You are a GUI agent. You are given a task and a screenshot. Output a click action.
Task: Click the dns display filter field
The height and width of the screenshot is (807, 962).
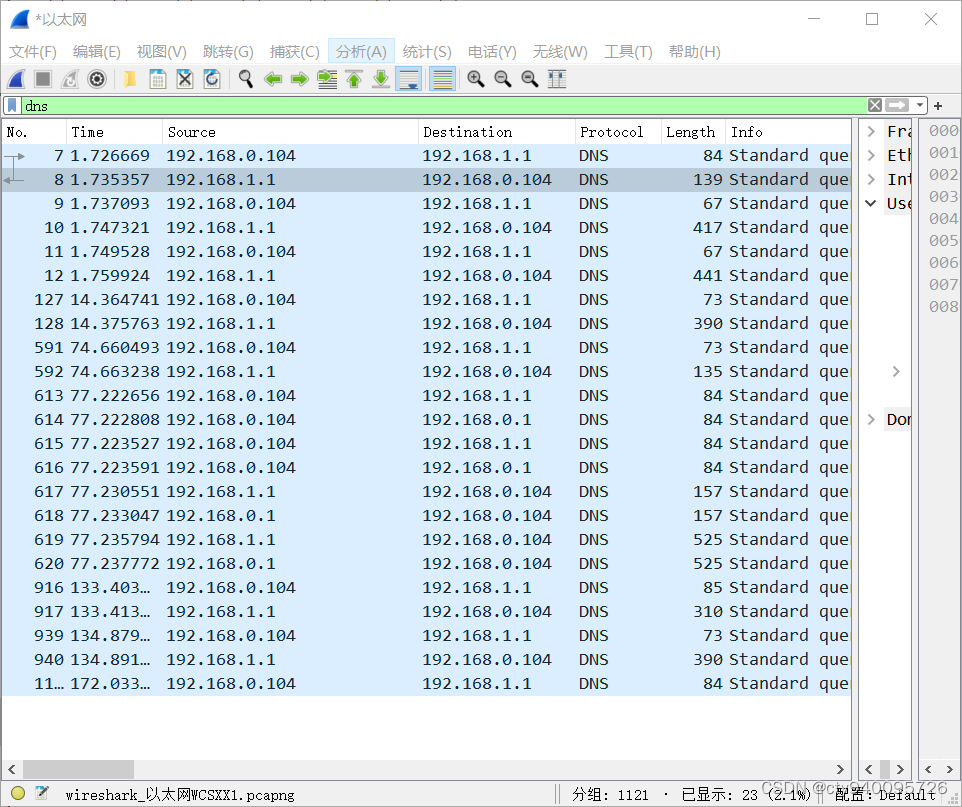click(444, 106)
